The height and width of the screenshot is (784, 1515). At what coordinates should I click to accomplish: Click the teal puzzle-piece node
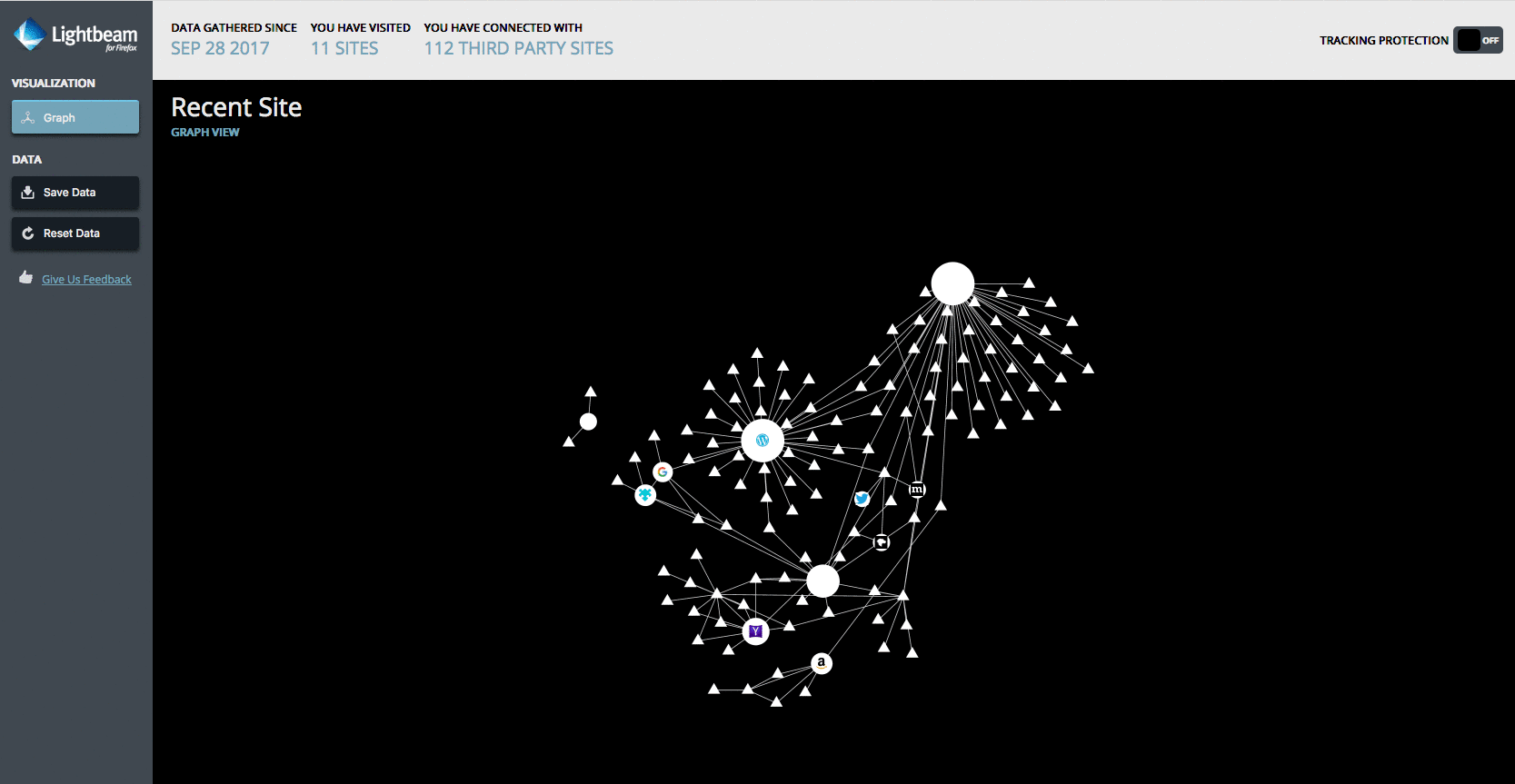coord(645,495)
